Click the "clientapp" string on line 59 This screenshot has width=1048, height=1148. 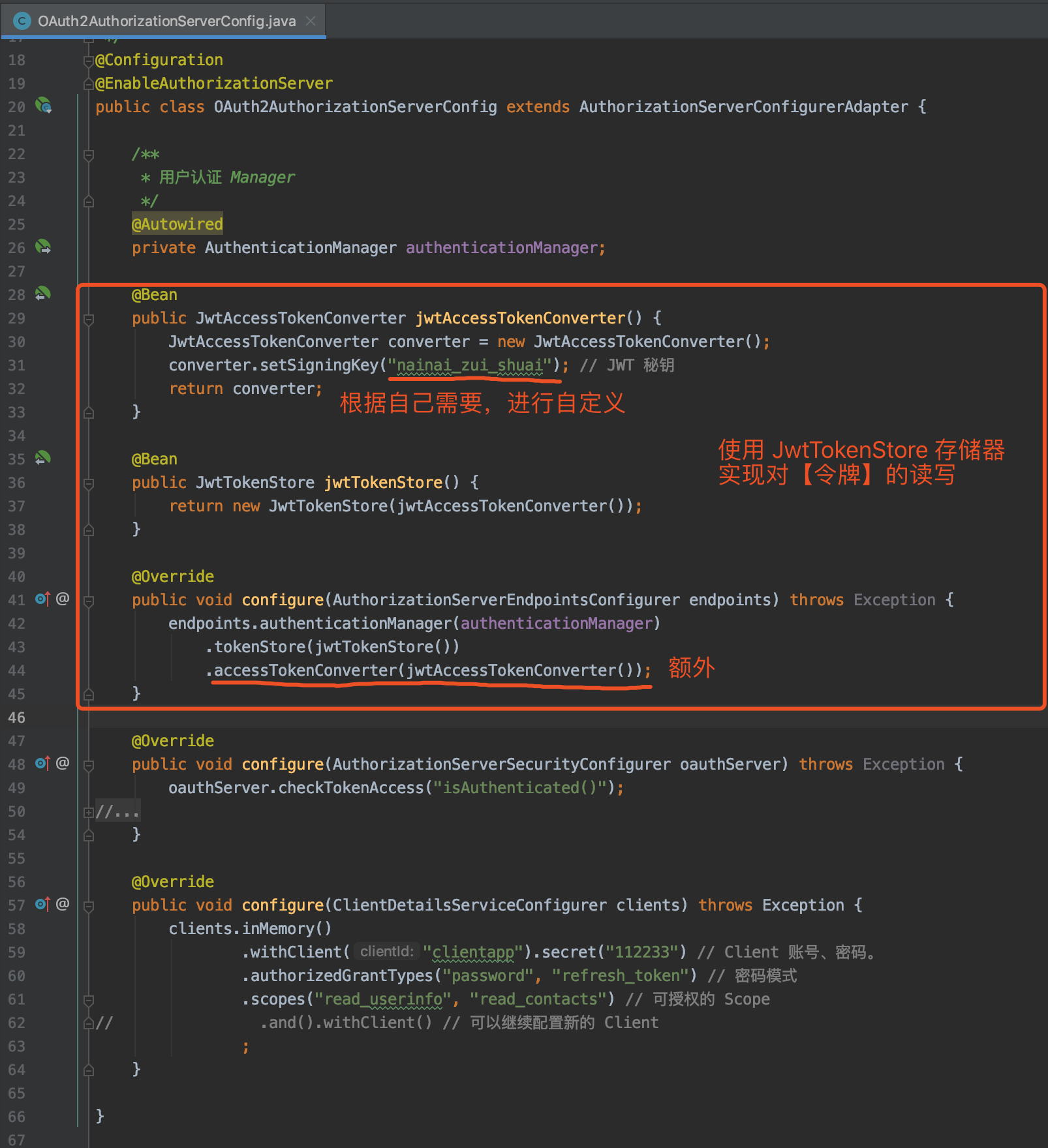click(x=473, y=952)
